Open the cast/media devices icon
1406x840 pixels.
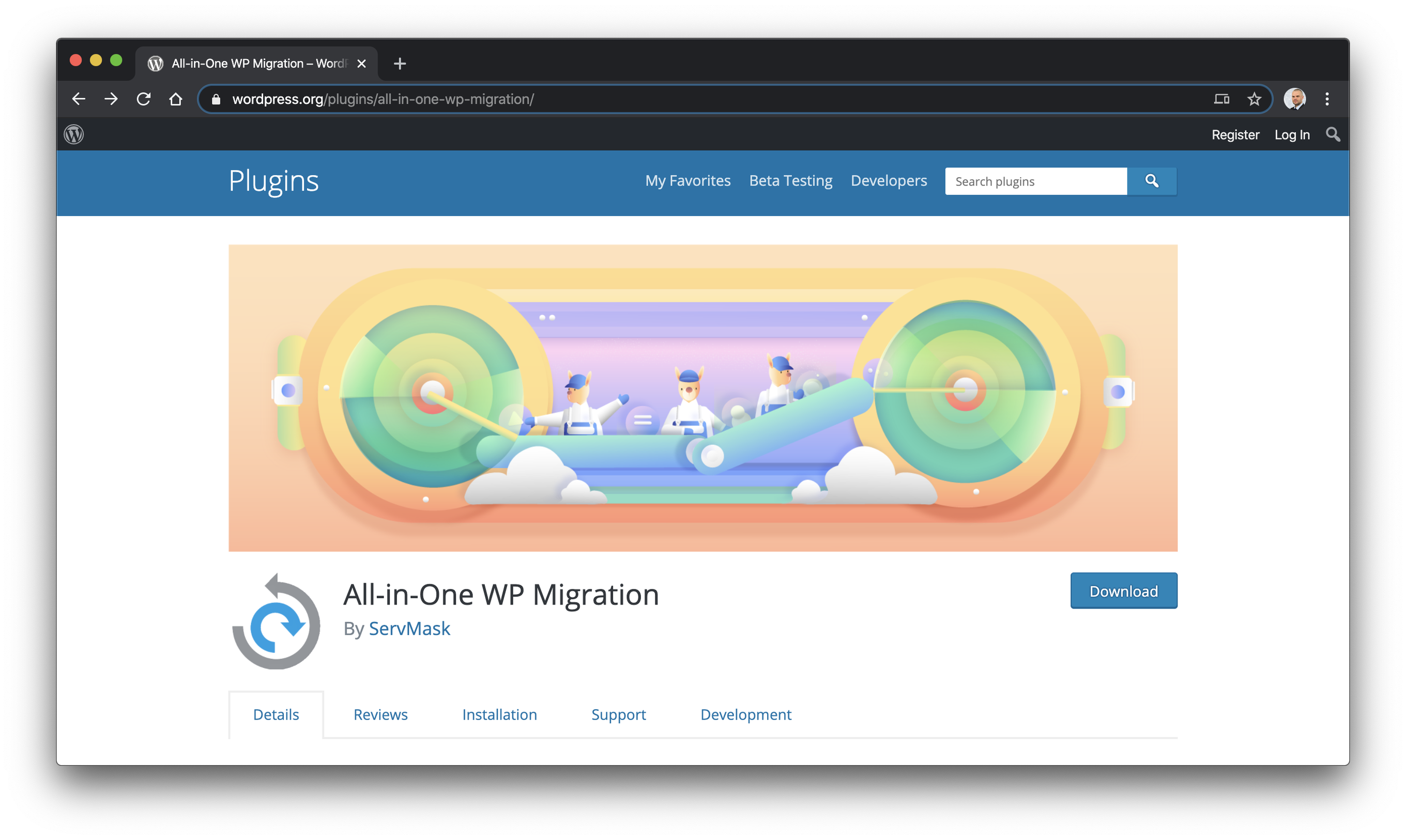coord(1221,99)
